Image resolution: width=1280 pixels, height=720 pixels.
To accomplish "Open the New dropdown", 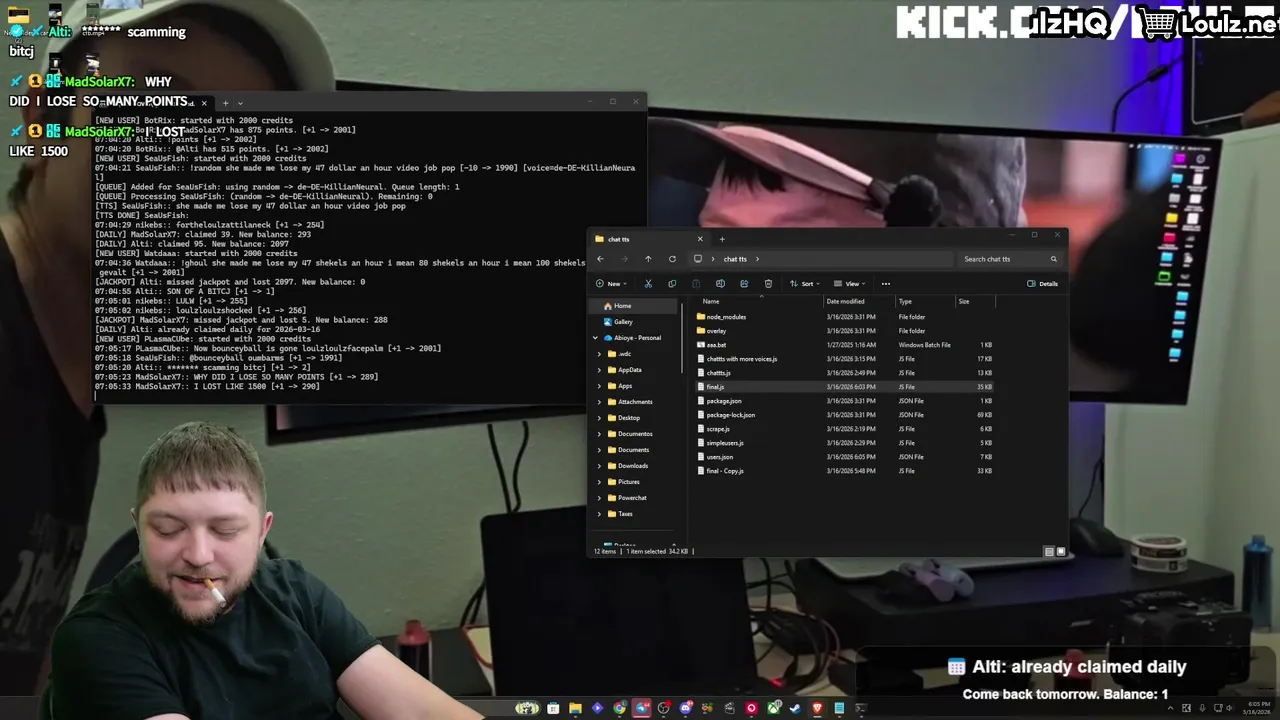I will tap(612, 283).
